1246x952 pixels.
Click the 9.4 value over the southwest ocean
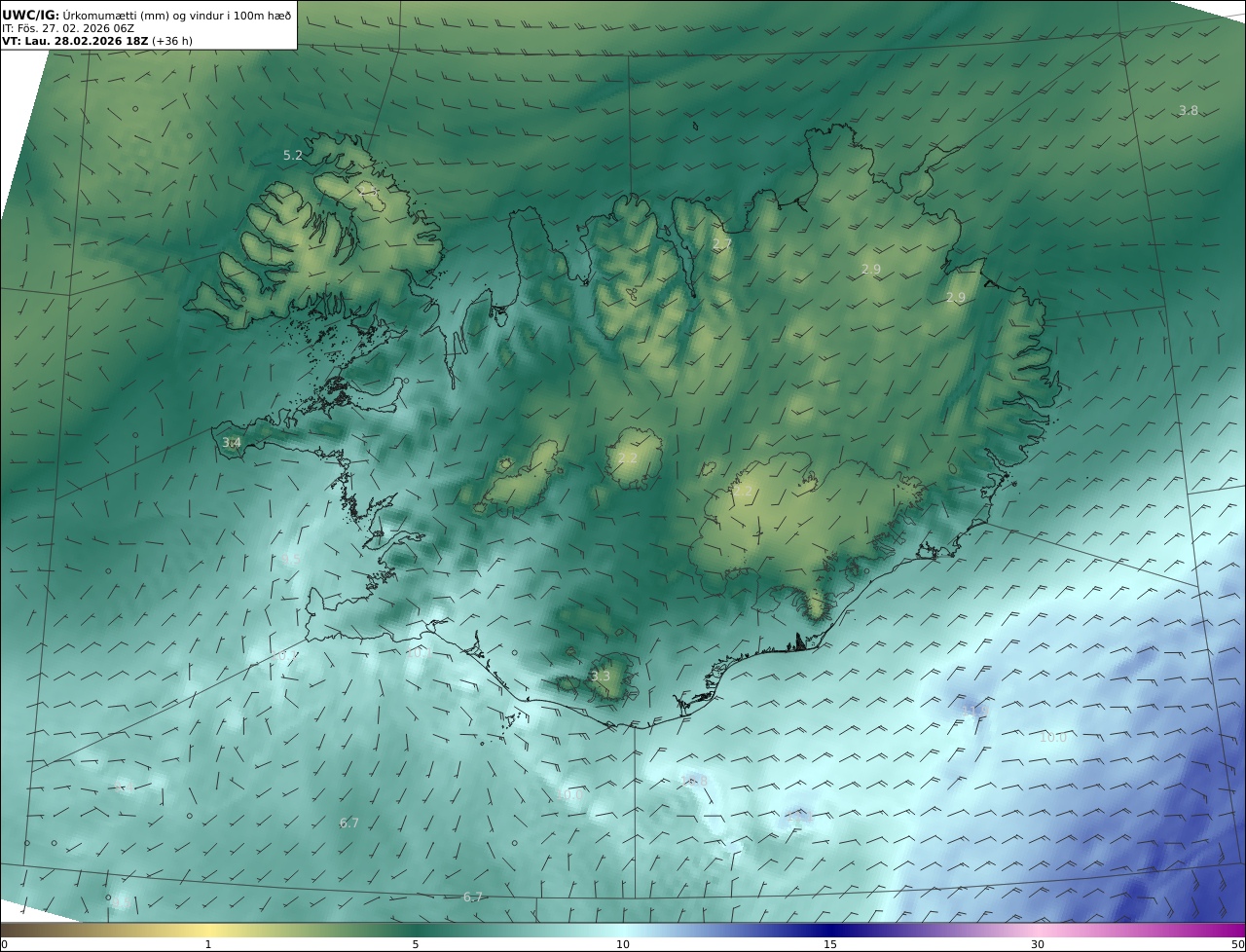[123, 787]
